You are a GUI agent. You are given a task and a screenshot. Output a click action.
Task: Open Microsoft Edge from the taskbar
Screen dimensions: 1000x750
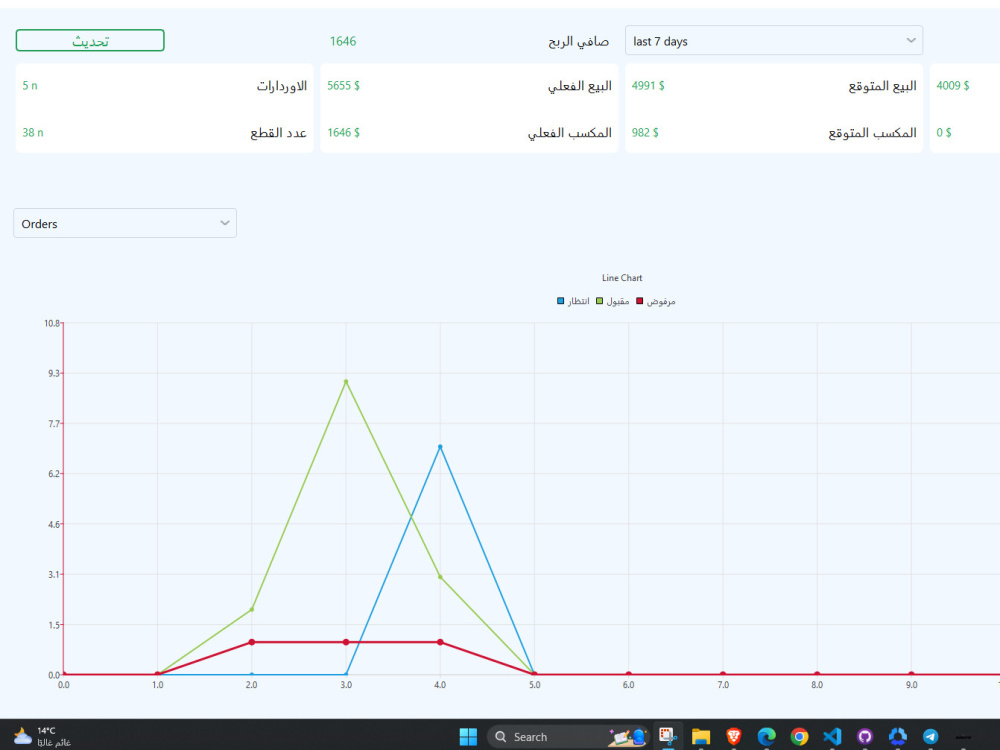tap(766, 736)
